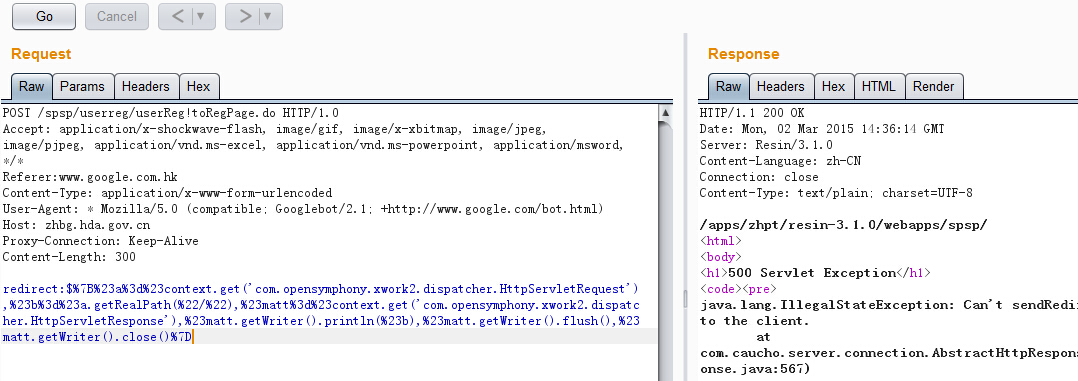
Task: Click the Referer:www.google.com.hk header line
Action: pos(90,177)
